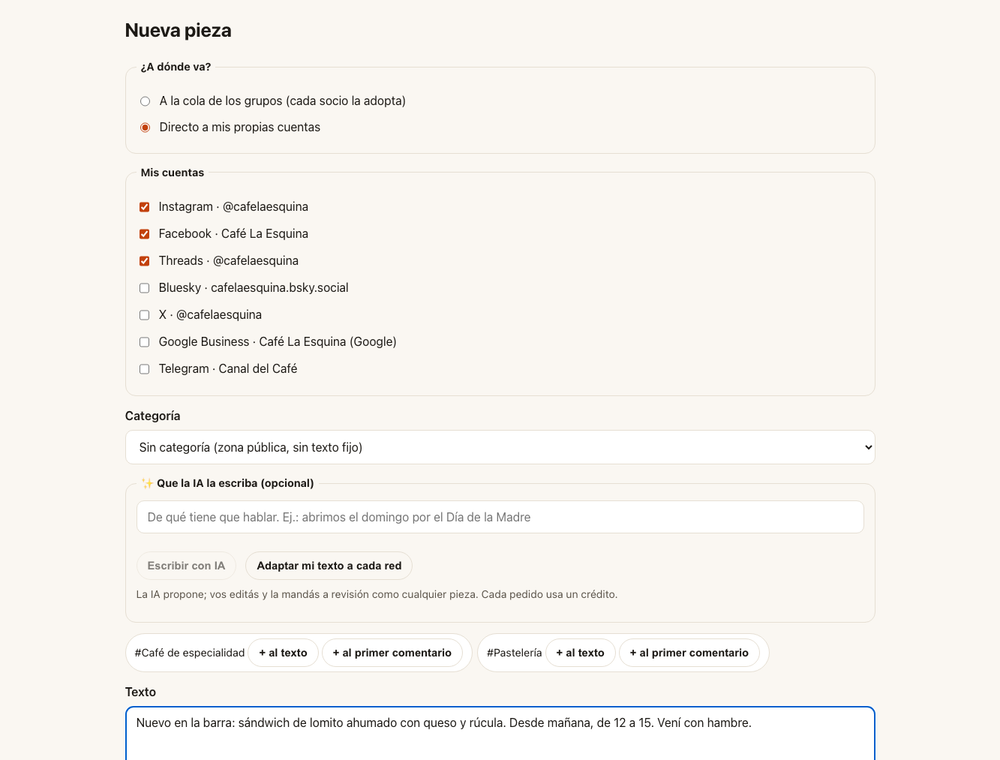Focus the AI topic prompt field

tap(500, 517)
